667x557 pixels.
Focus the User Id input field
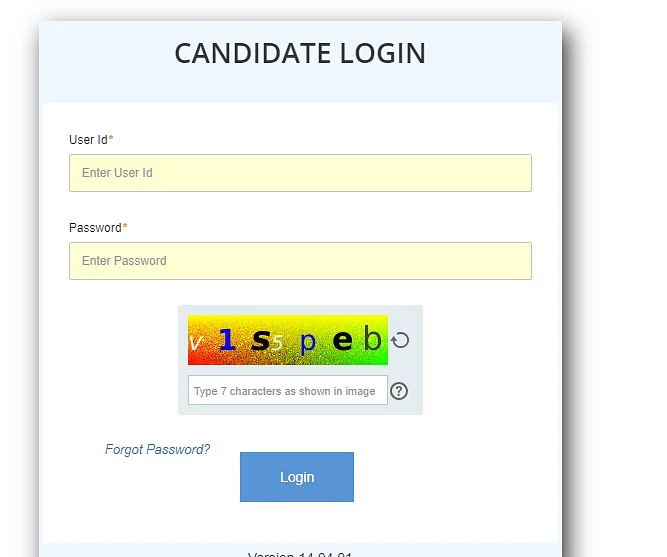point(300,173)
